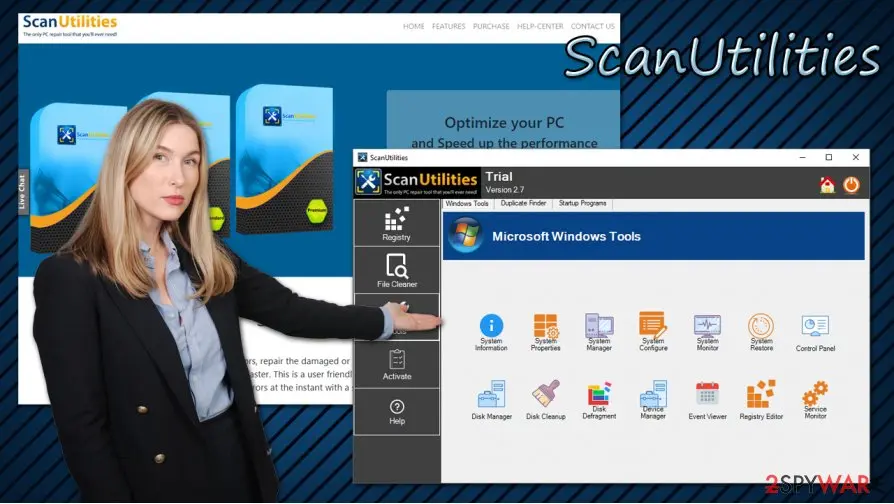Launch the System Manager tool

599,332
